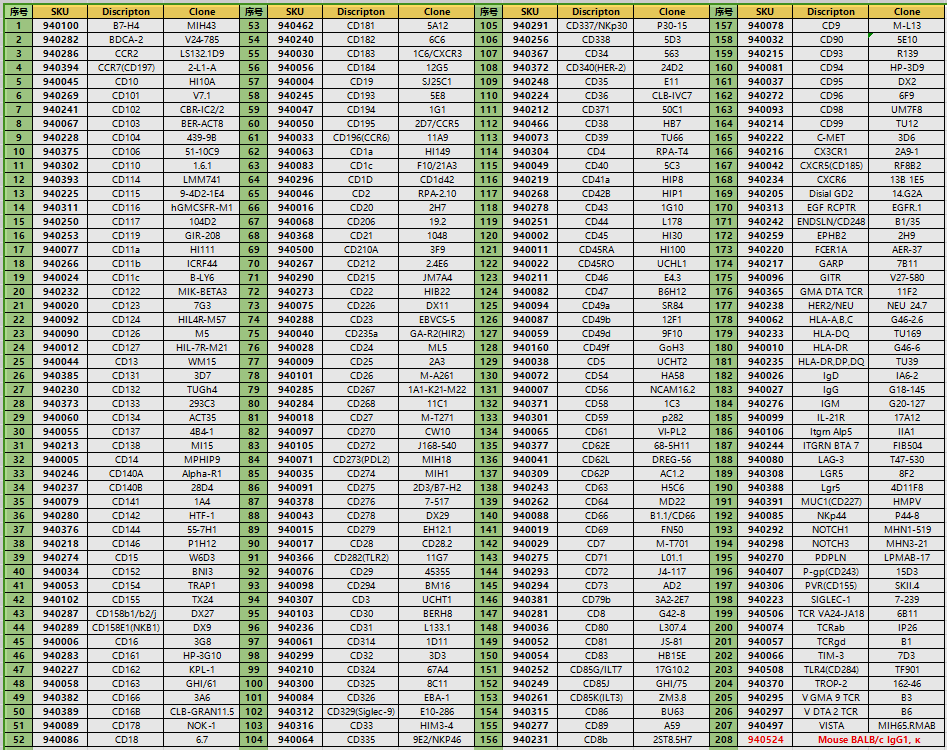Screen dimensions: 947x750
Task: Click the CCR7(CD197) cell
Action: coord(126,67)
